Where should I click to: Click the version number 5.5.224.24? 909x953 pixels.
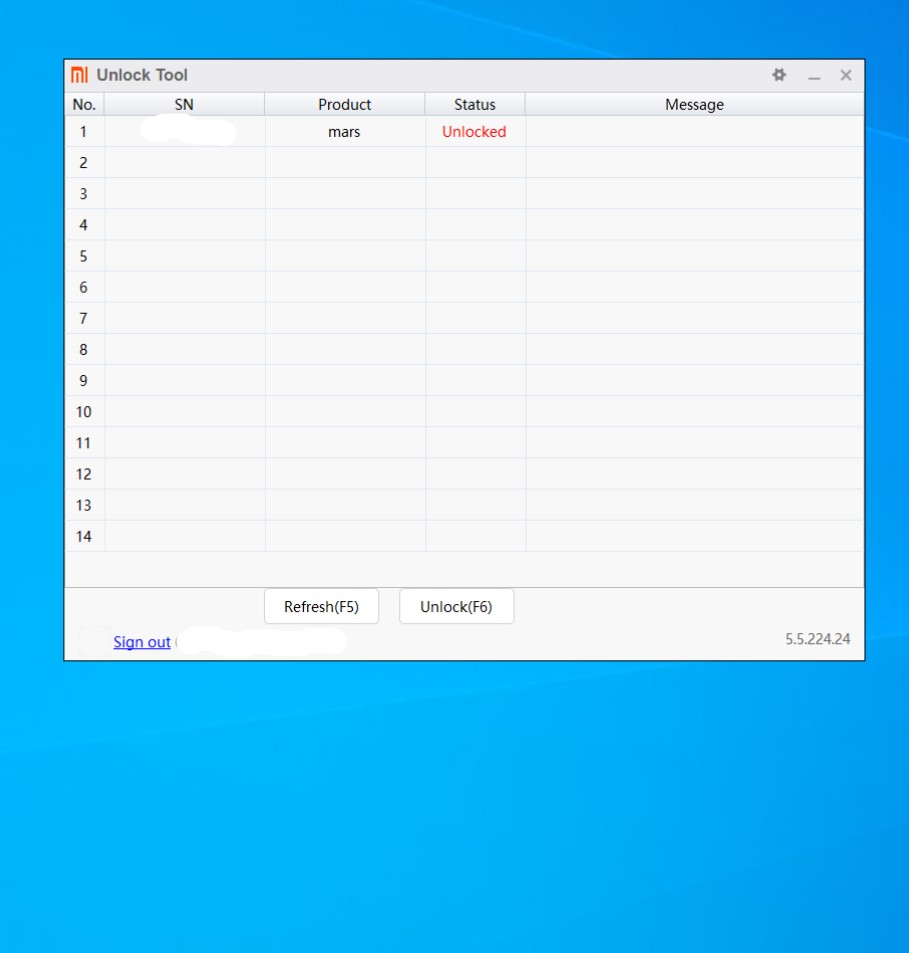(x=817, y=639)
